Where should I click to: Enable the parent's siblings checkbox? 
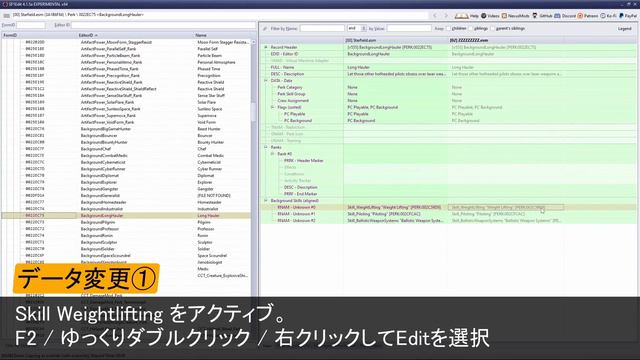pos(493,29)
